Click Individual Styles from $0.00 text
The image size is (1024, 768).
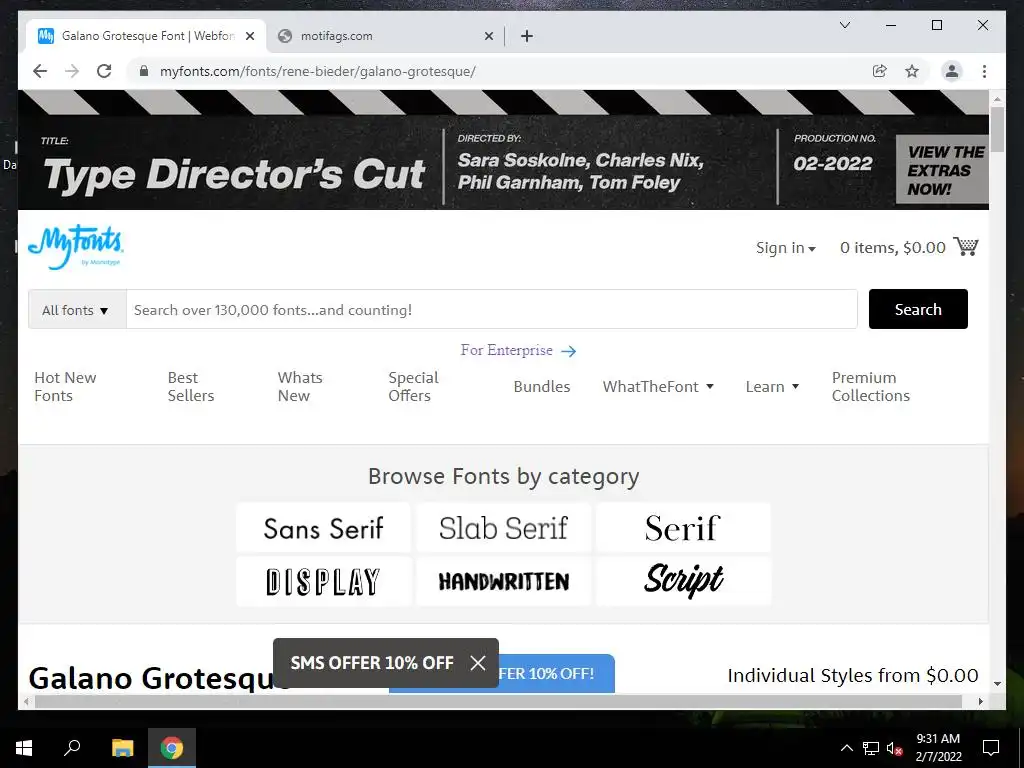(853, 675)
